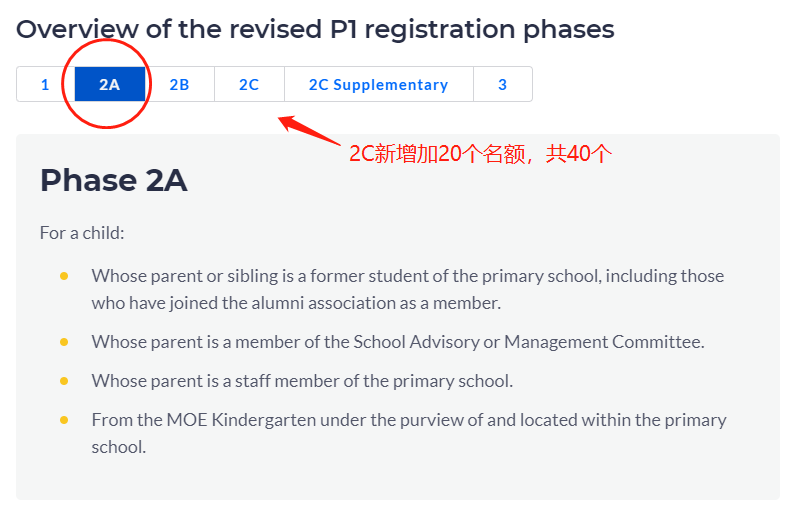Open the 2C Supplementary tab
796x516 pixels.
(378, 85)
